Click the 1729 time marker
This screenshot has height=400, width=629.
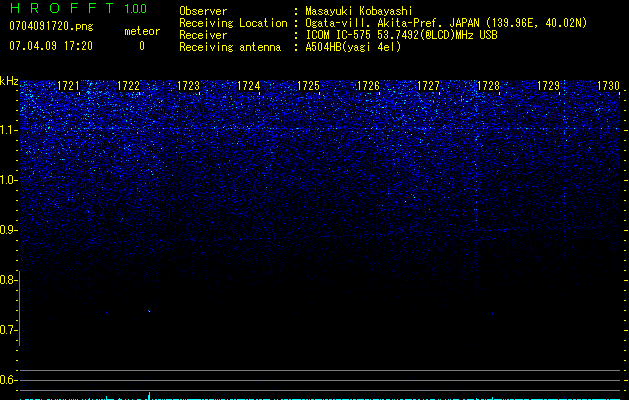coord(548,86)
